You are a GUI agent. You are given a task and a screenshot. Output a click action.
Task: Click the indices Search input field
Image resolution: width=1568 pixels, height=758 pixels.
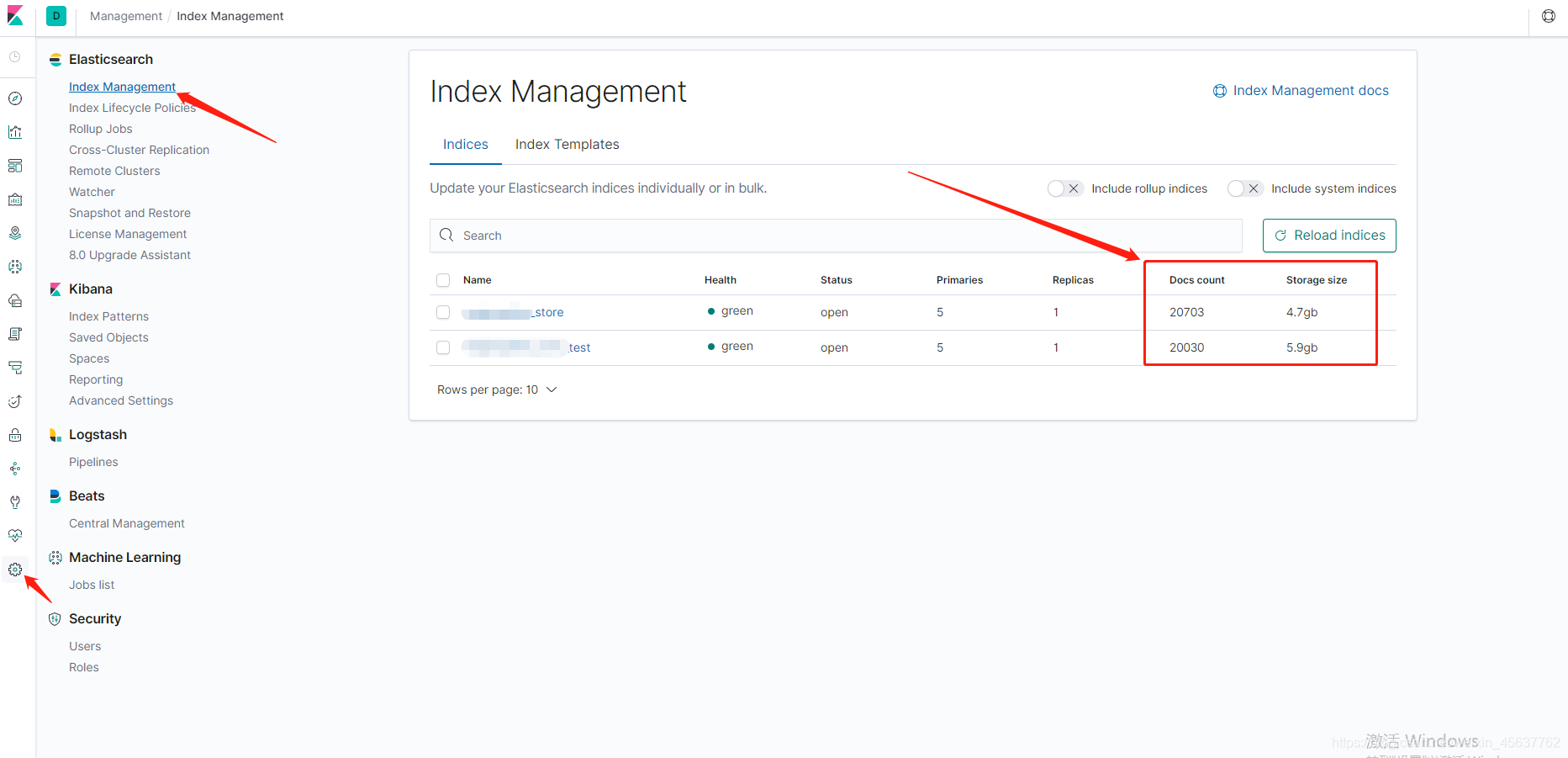pyautogui.click(x=836, y=236)
